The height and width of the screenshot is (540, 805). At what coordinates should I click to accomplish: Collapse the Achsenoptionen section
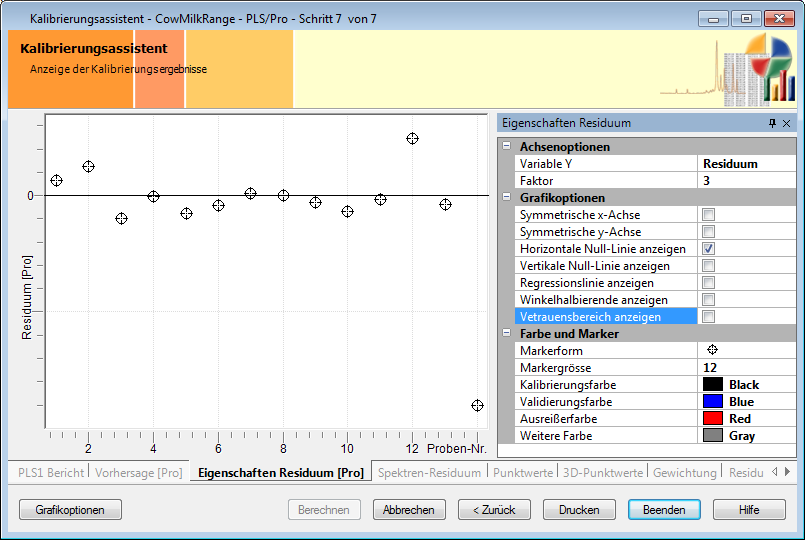[x=507, y=147]
